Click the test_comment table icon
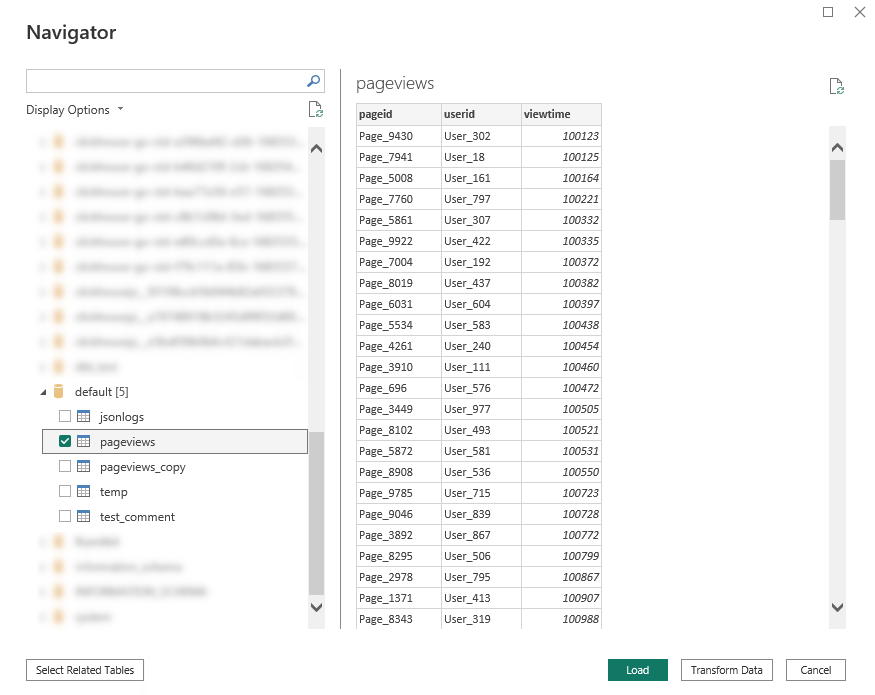 (x=84, y=517)
